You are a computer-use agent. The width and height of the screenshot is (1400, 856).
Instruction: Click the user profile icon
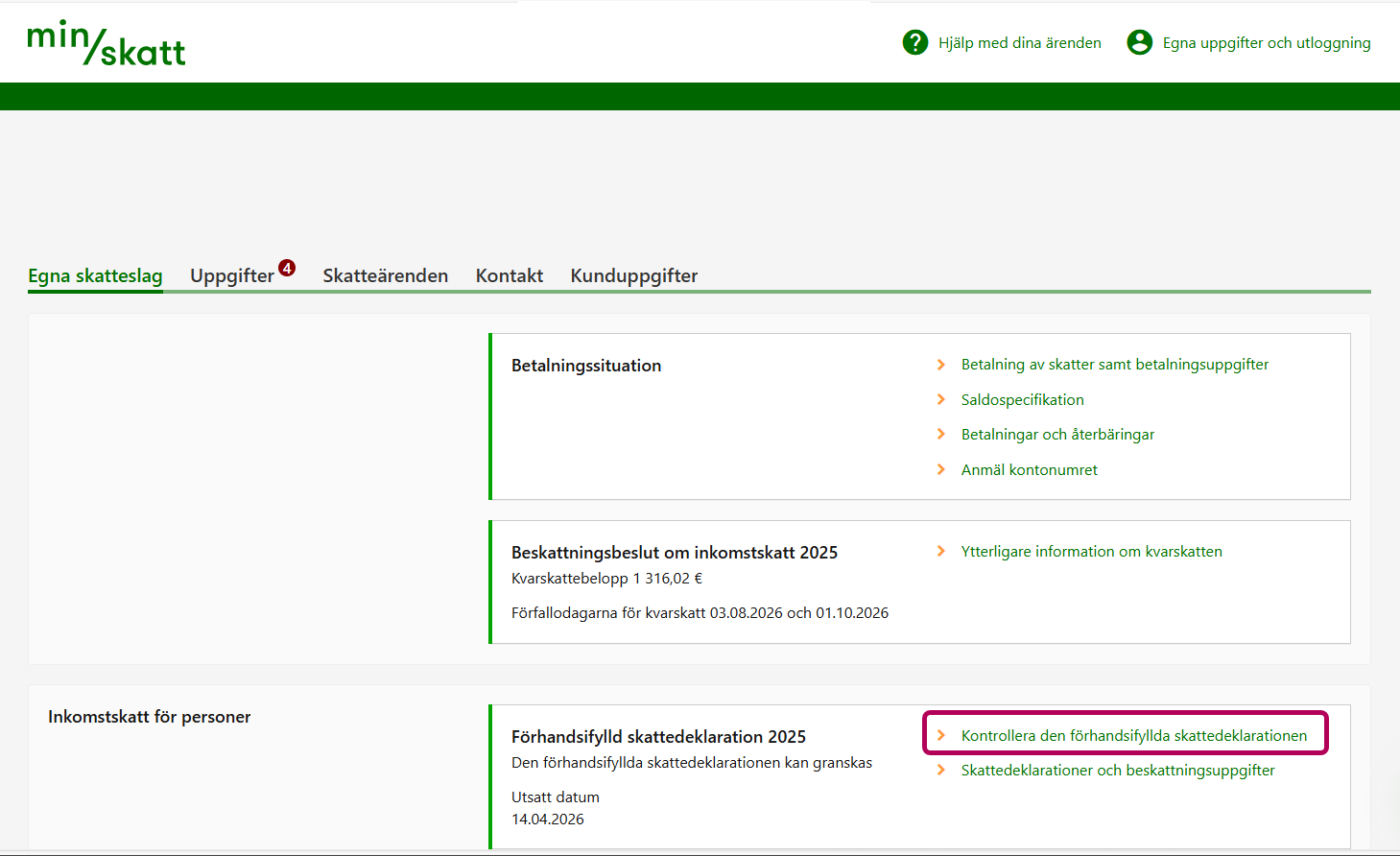[1139, 42]
